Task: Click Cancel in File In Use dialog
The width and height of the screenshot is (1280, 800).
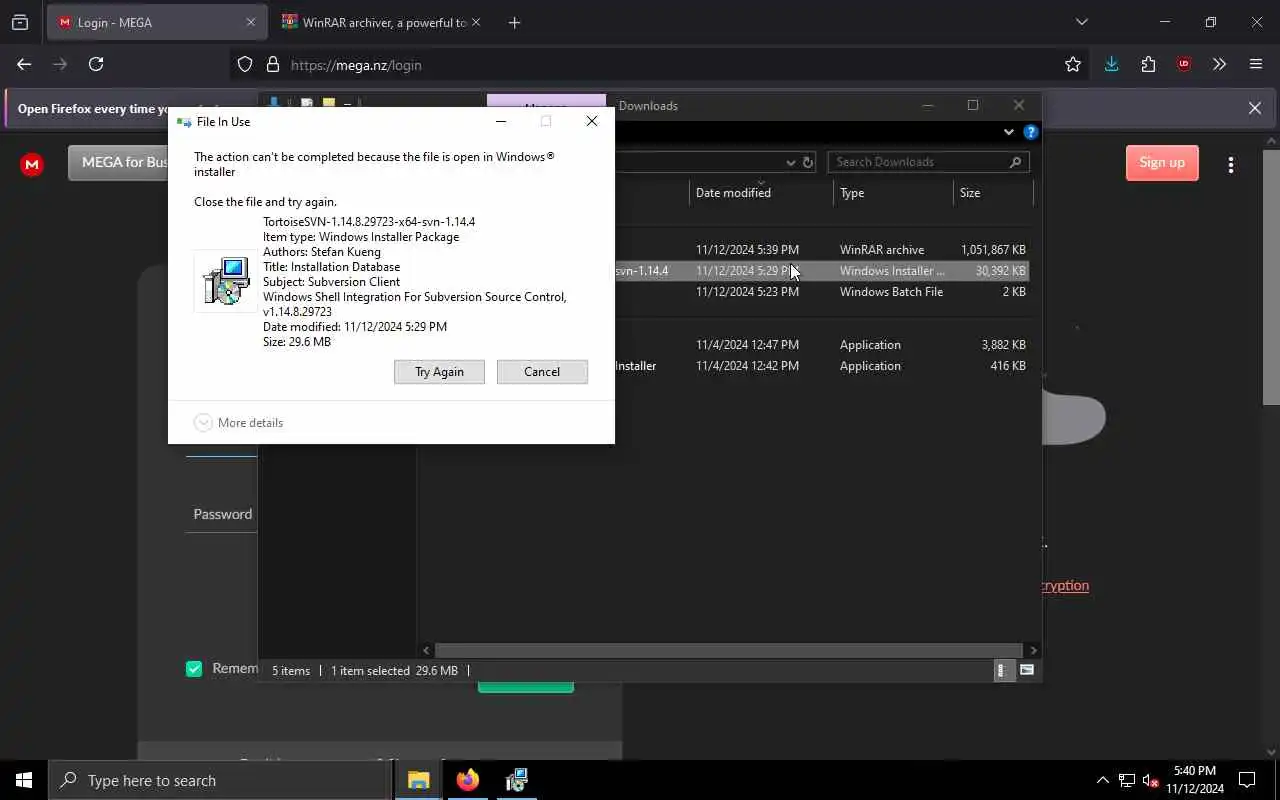Action: tap(542, 371)
